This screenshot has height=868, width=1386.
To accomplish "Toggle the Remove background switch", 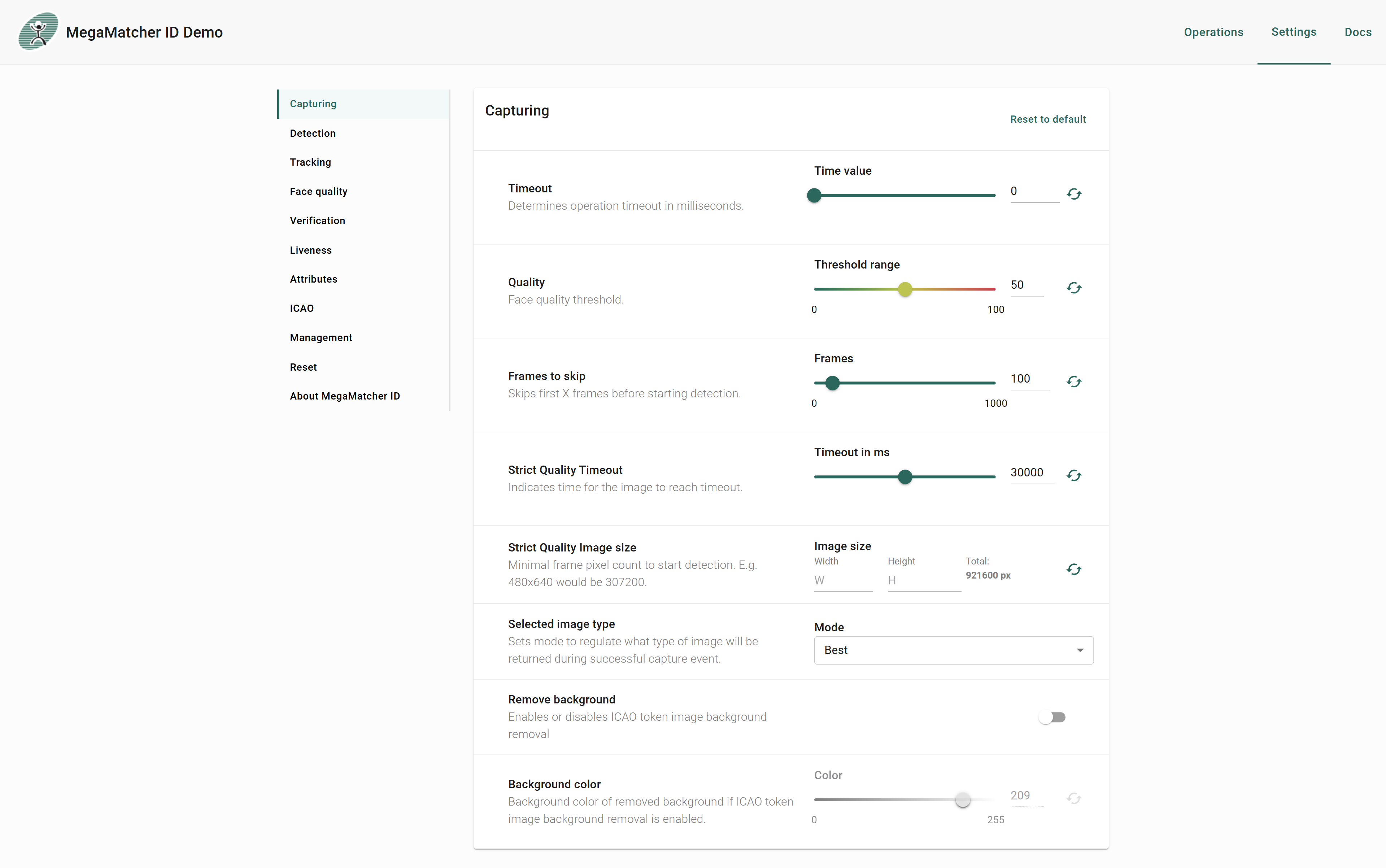I will pyautogui.click(x=1052, y=717).
